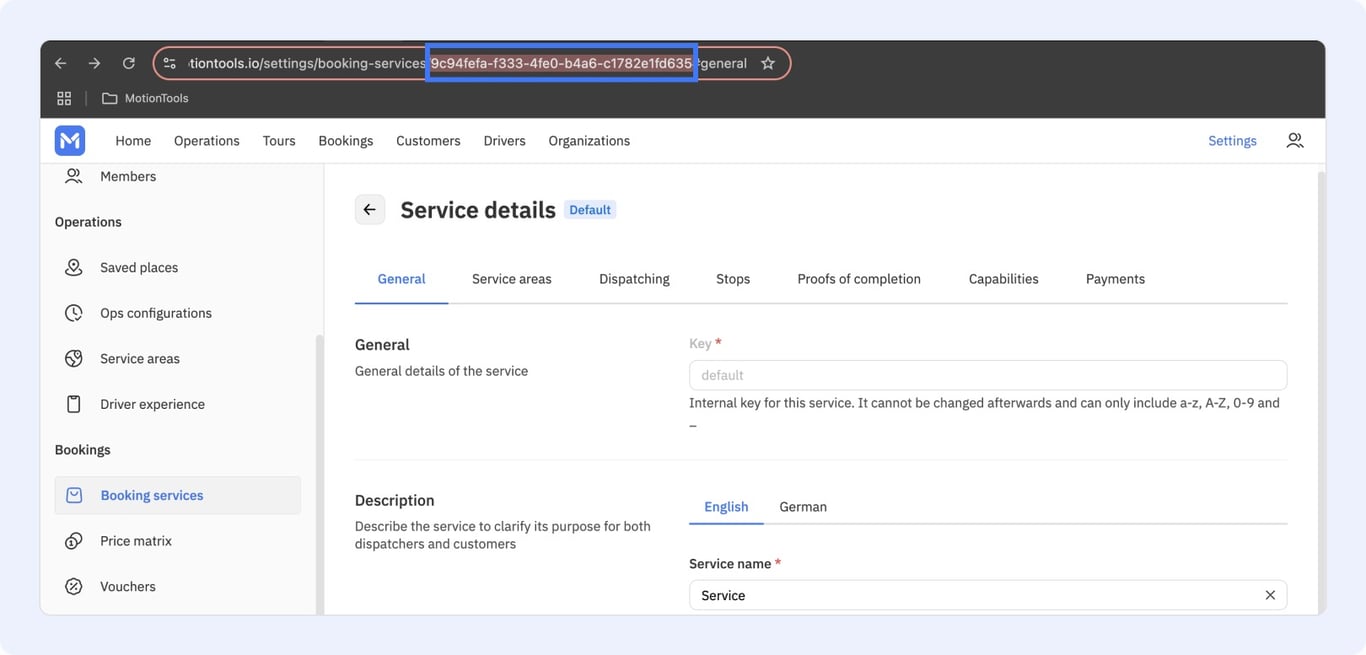Switch to the Payments tab
Viewport: 1366px width, 655px height.
pos(1115,279)
